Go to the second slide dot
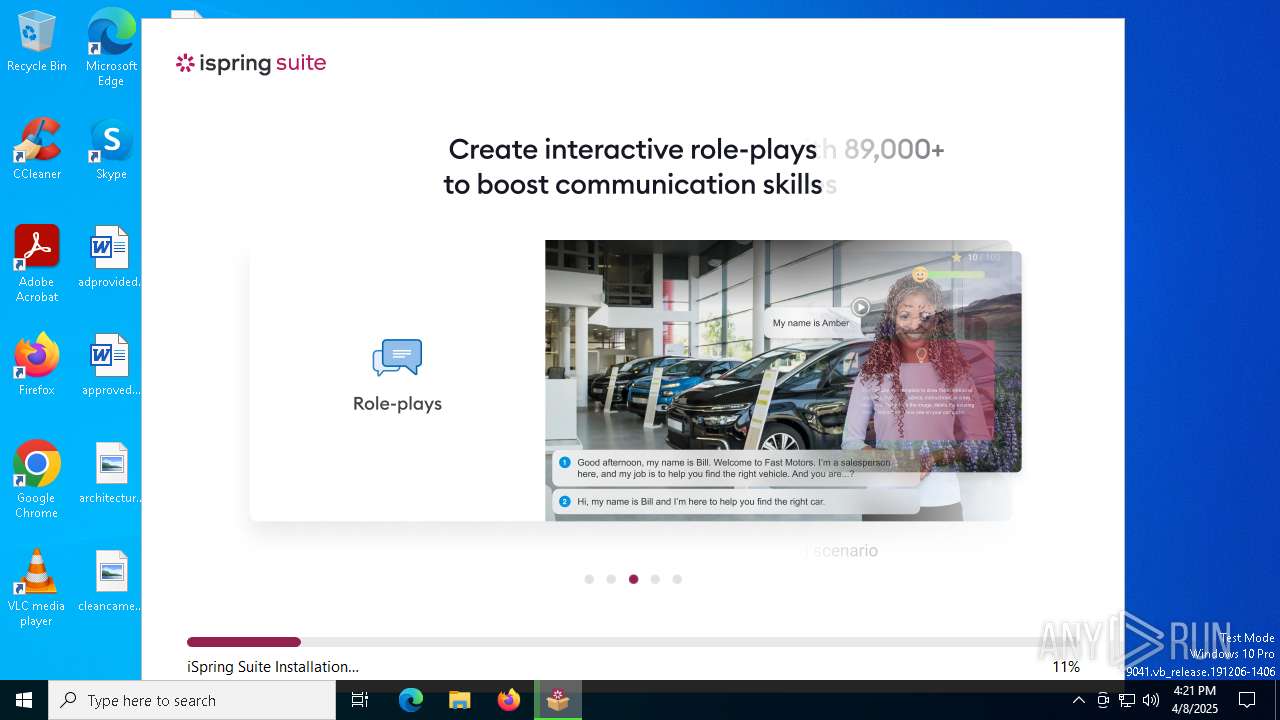Image resolution: width=1280 pixels, height=720 pixels. (x=611, y=579)
